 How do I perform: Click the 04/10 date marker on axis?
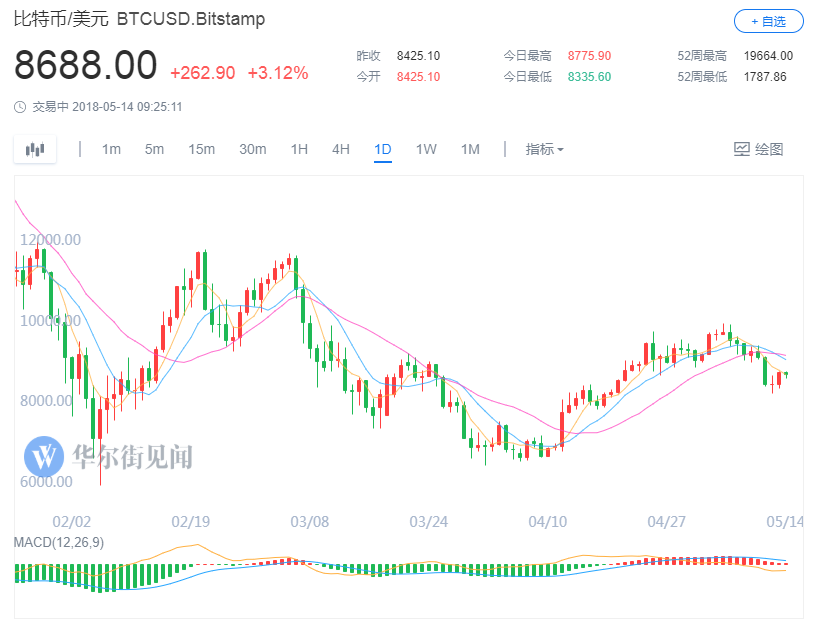[548, 522]
